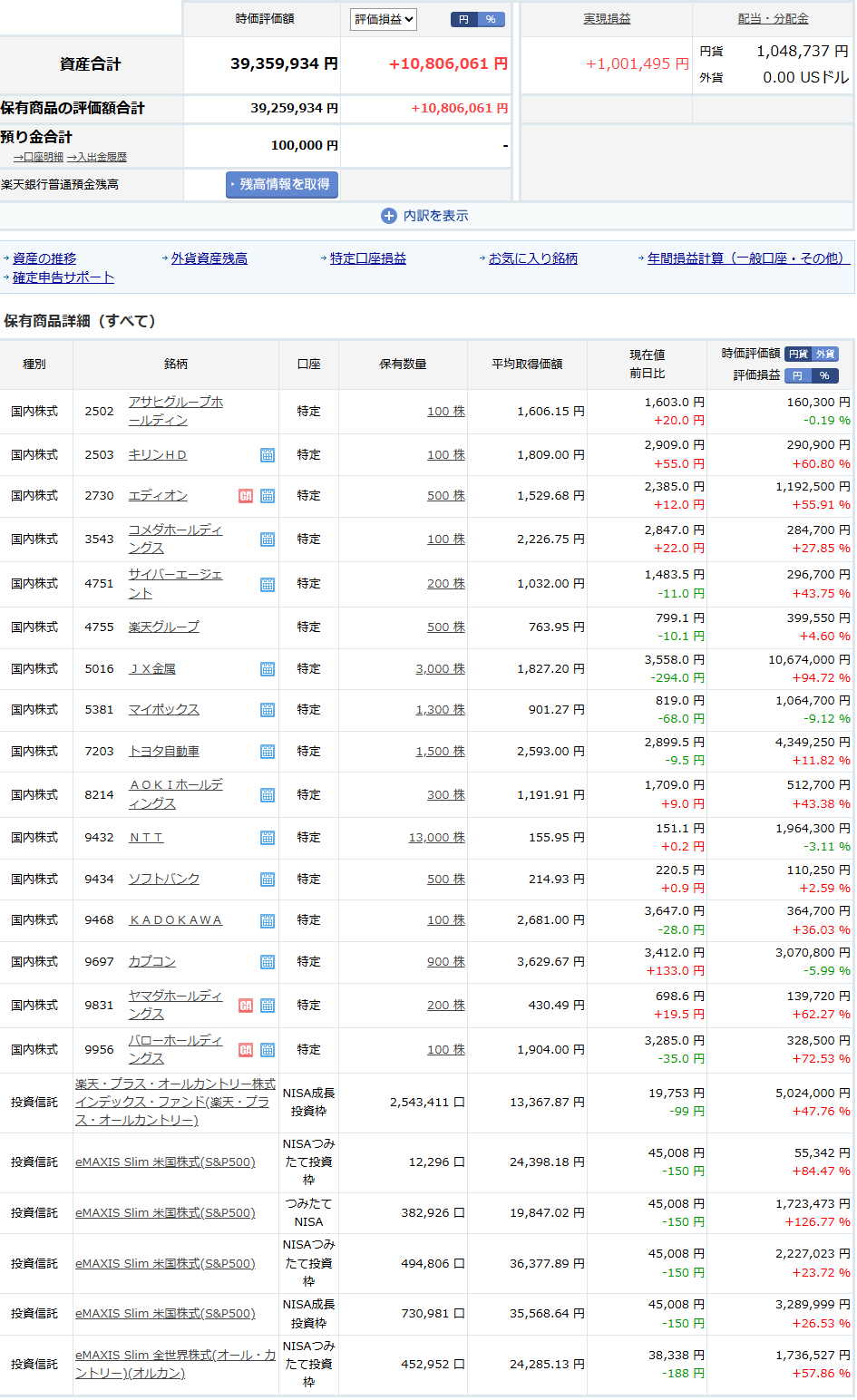This screenshot has width=857, height=1400.
Task: Set 評価損益 column header toggle to %
Action: tap(825, 375)
